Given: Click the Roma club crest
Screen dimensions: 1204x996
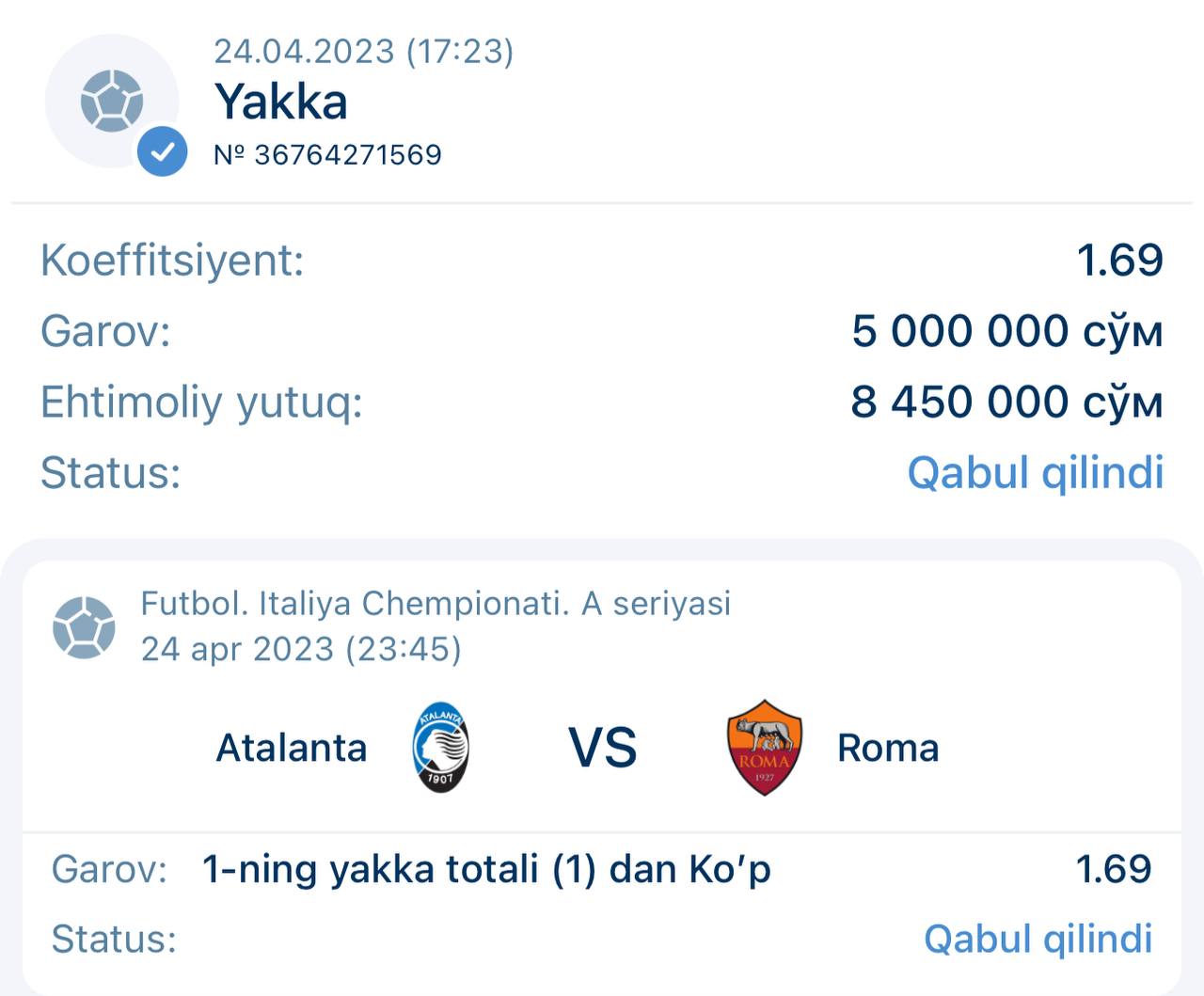Looking at the screenshot, I should (x=764, y=748).
